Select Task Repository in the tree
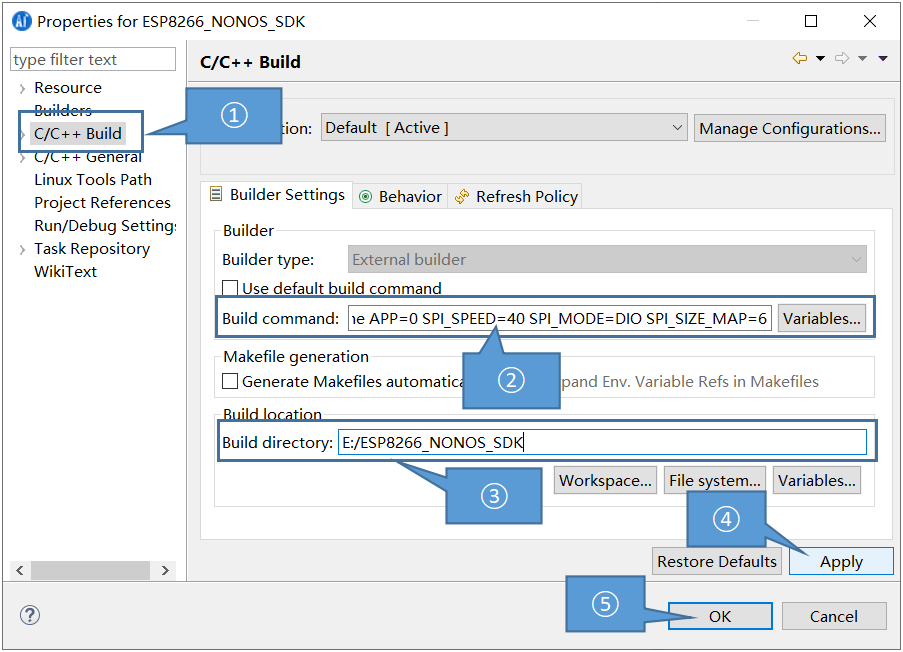Image resolution: width=903 pixels, height=652 pixels. pyautogui.click(x=92, y=249)
